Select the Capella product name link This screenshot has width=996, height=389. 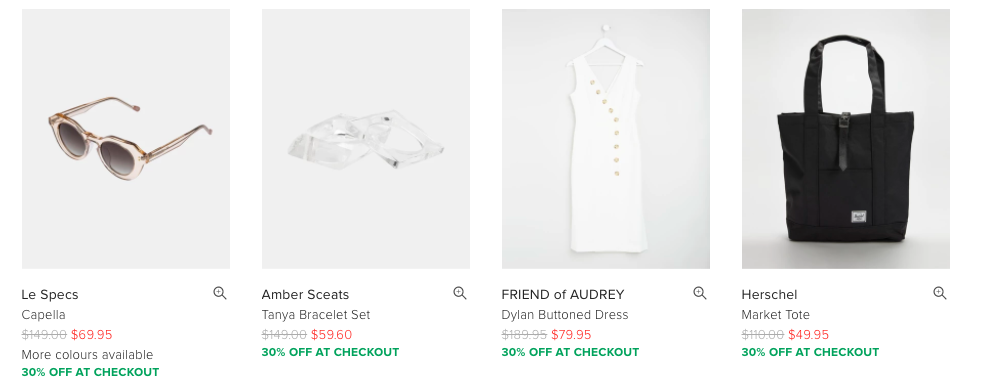(43, 315)
